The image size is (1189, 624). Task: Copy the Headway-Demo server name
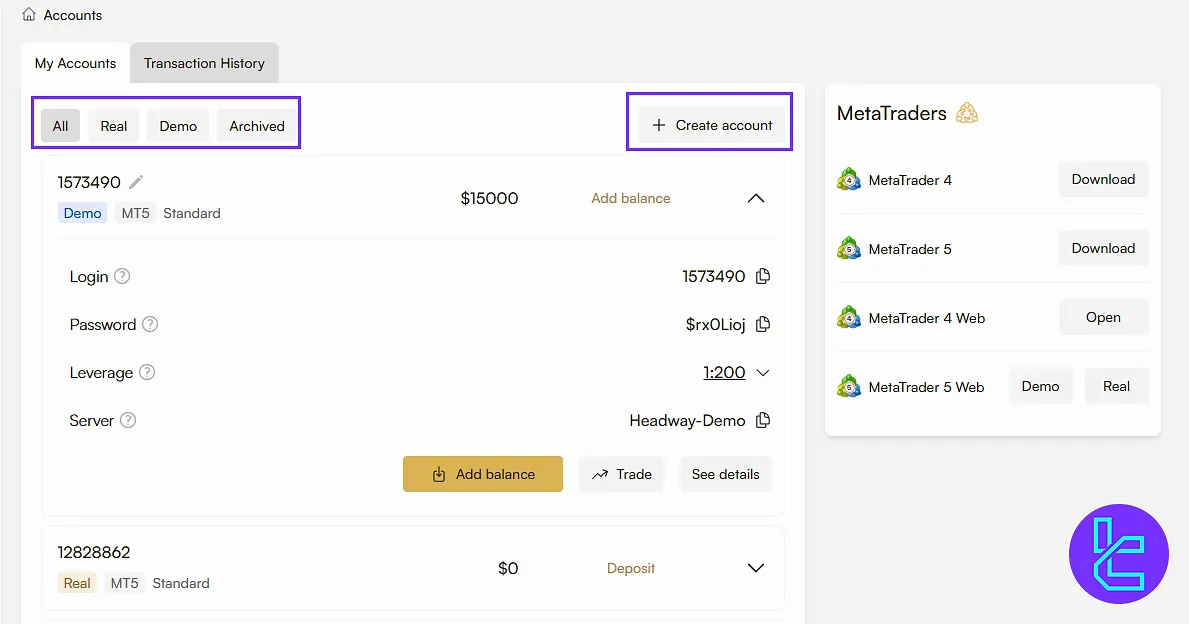[x=763, y=420]
